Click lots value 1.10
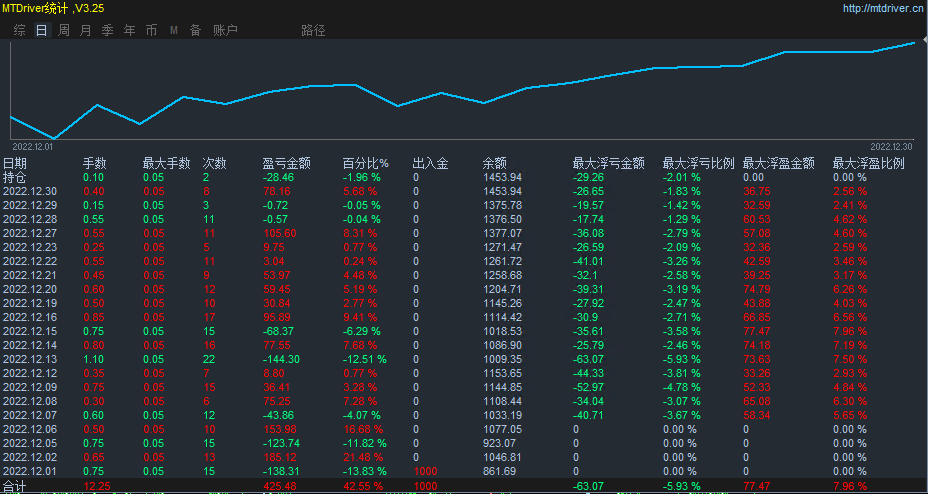 94,359
